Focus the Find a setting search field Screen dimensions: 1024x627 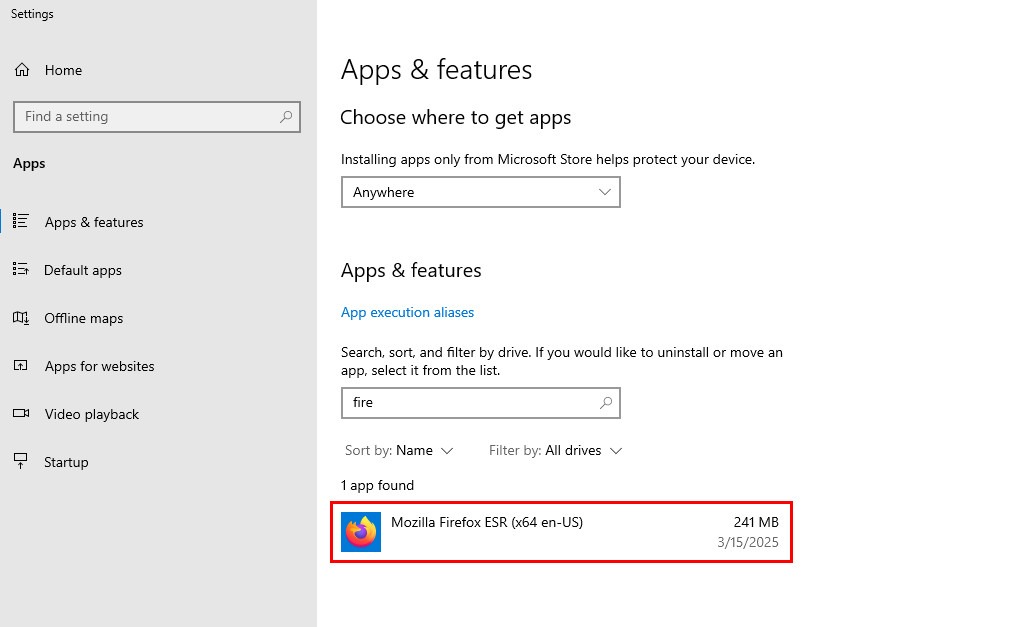[x=157, y=117]
